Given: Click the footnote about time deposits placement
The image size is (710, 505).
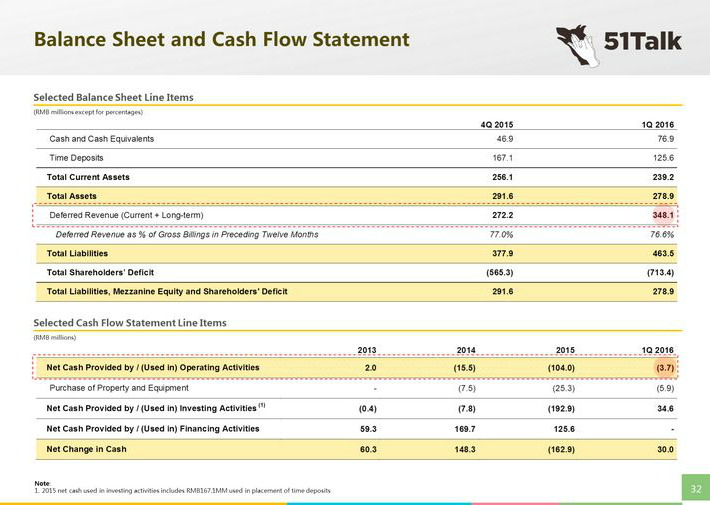Looking at the screenshot, I should point(181,489).
